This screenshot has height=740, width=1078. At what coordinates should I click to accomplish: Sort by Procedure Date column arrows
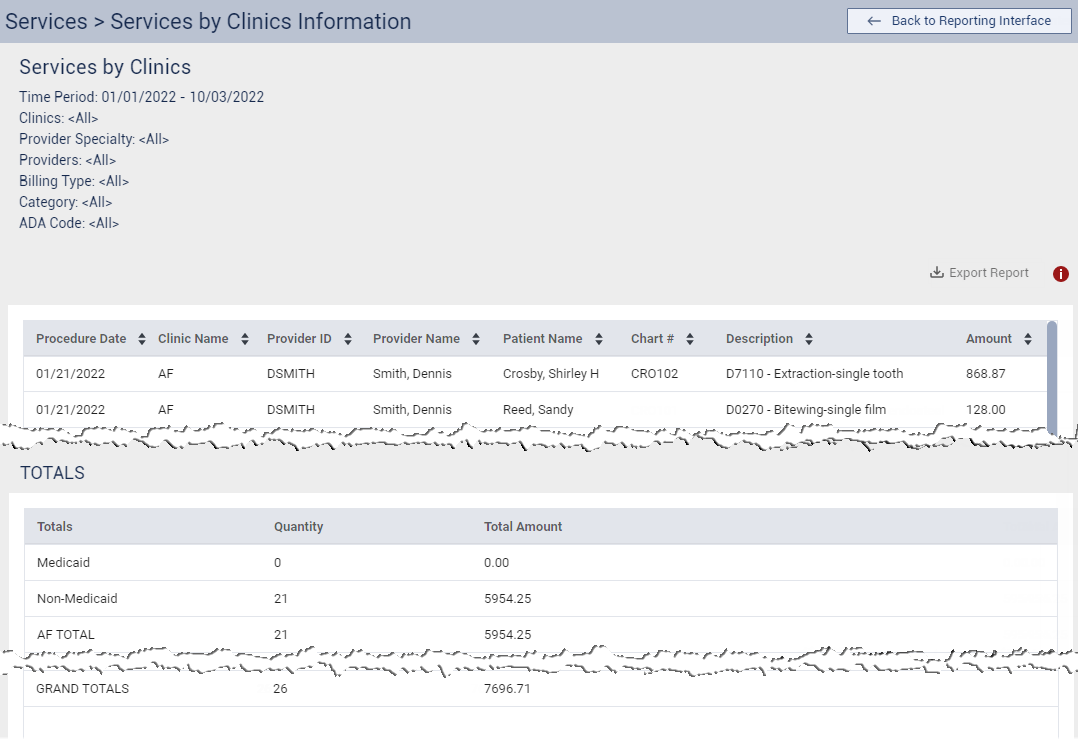(142, 339)
